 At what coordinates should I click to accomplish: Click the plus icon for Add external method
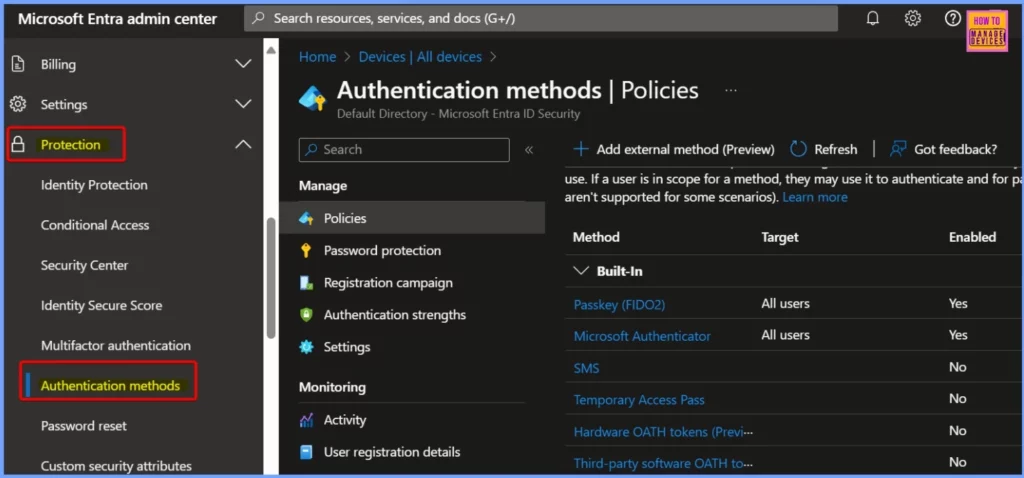(x=581, y=149)
